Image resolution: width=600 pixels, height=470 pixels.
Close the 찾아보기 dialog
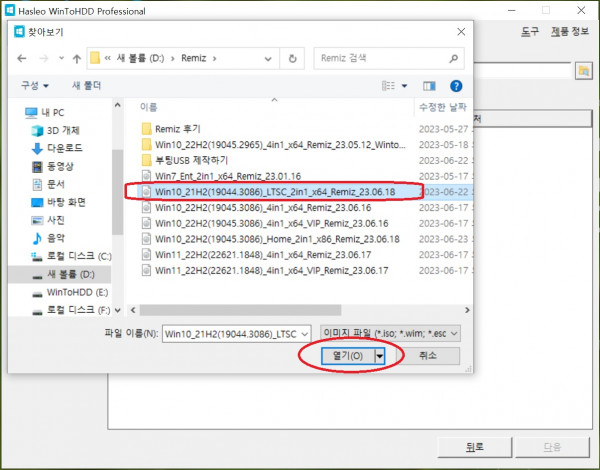[x=461, y=32]
